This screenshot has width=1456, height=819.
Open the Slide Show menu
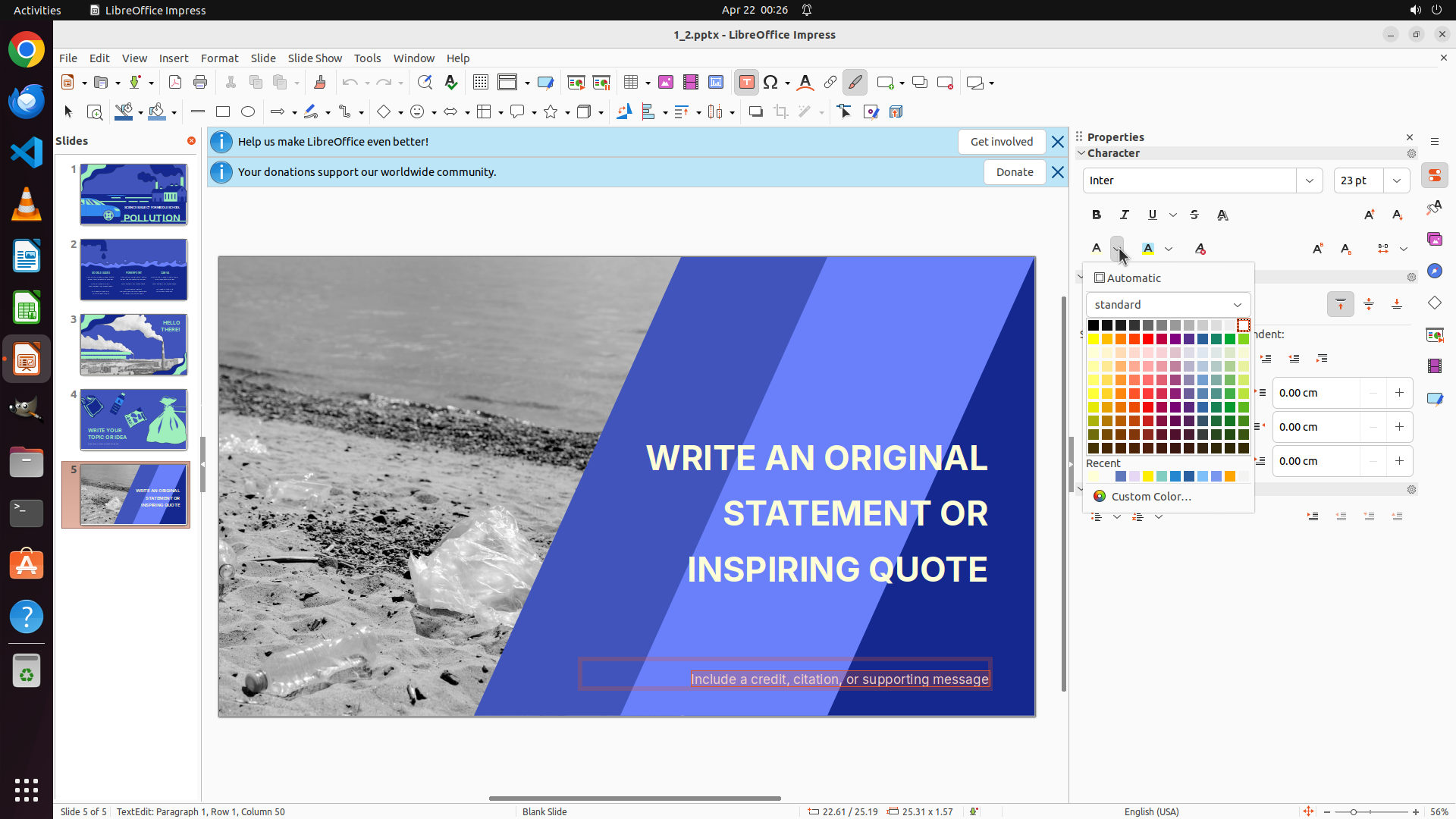(x=315, y=58)
